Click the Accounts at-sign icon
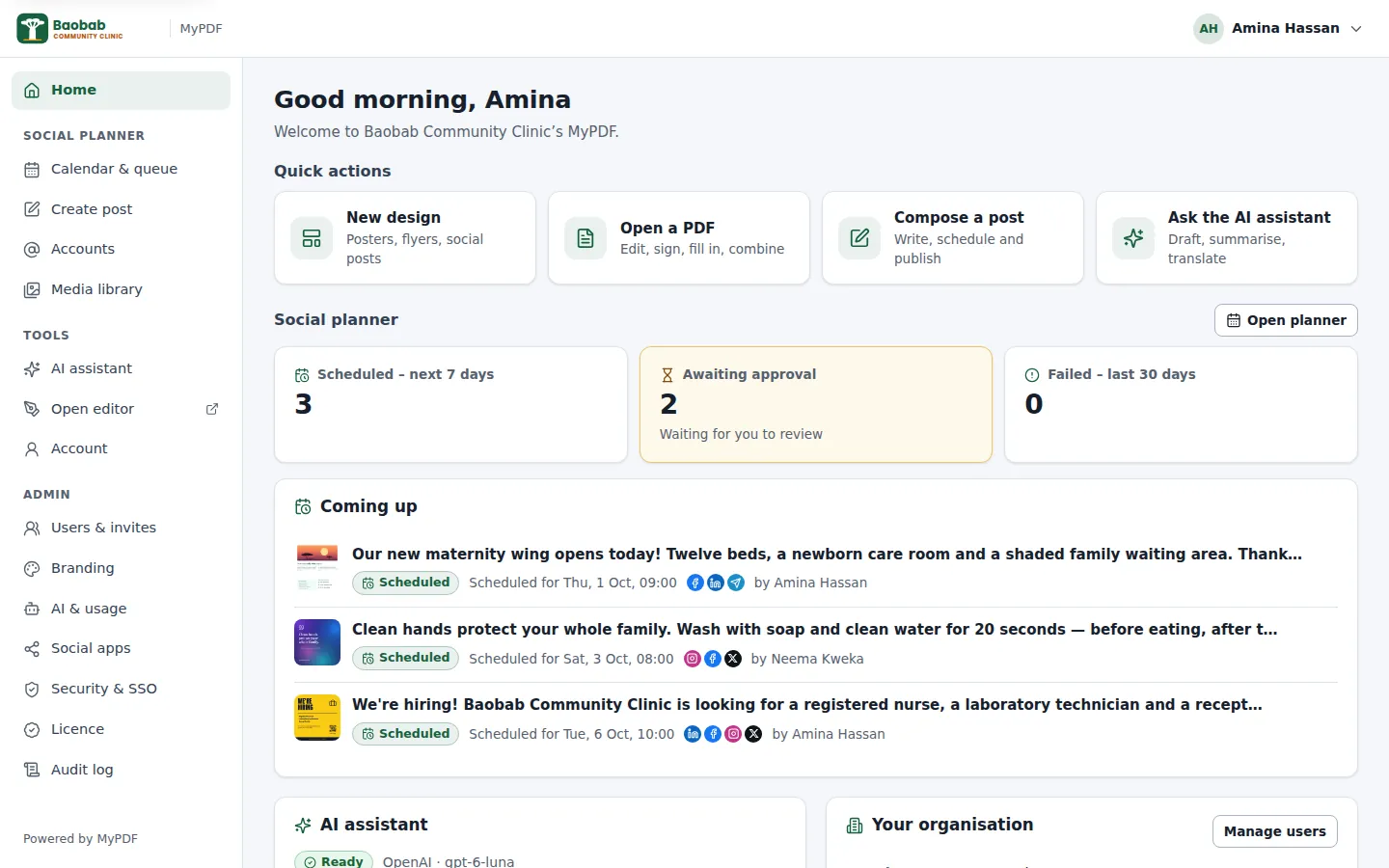 32,250
